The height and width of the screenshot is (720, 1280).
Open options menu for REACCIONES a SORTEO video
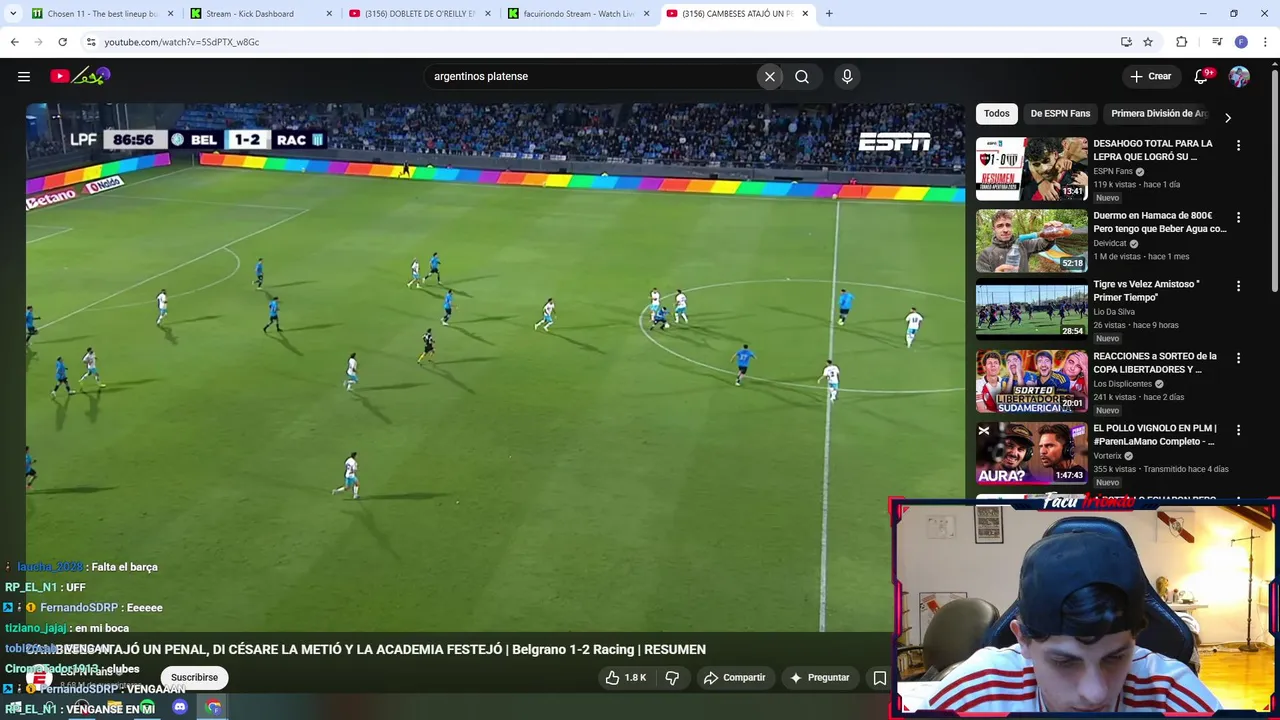1238,358
